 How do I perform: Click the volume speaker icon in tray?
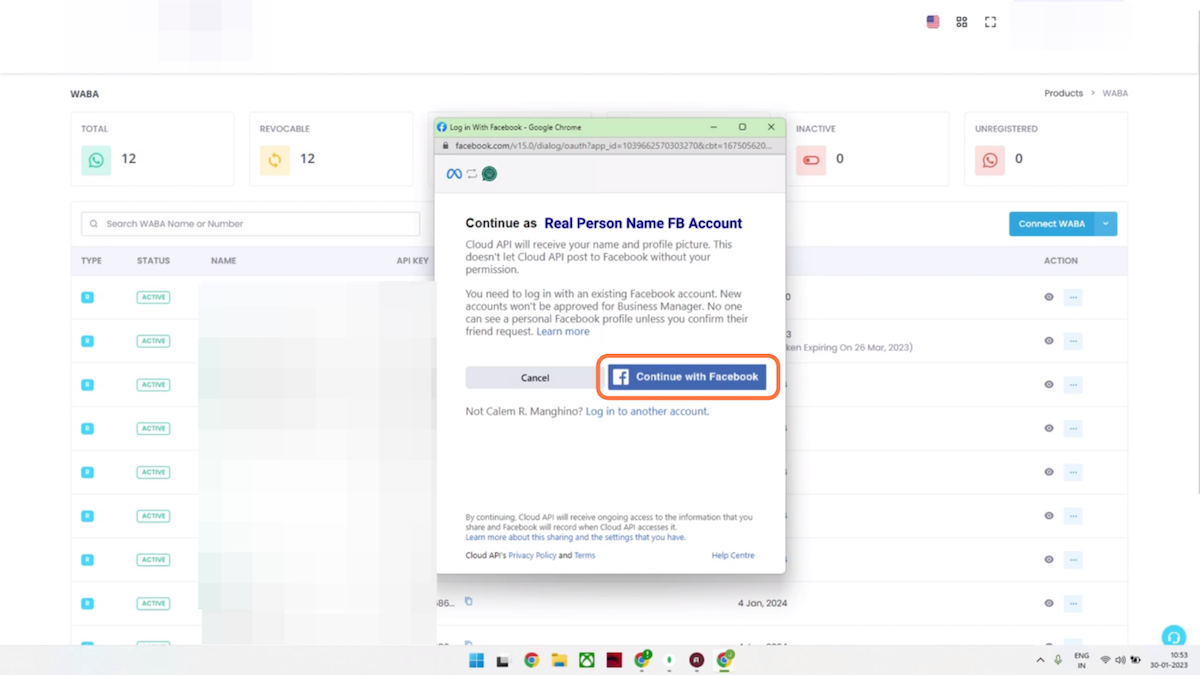coord(1120,660)
